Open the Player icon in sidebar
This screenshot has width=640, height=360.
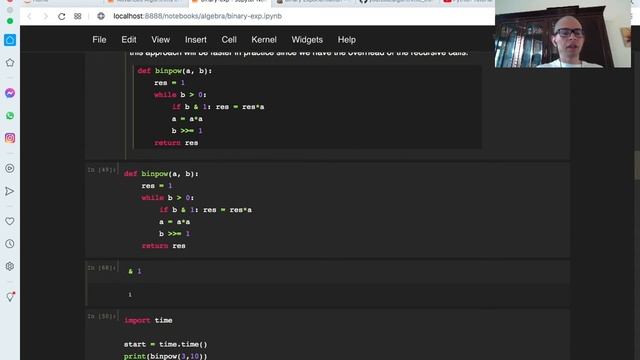[x=10, y=168]
